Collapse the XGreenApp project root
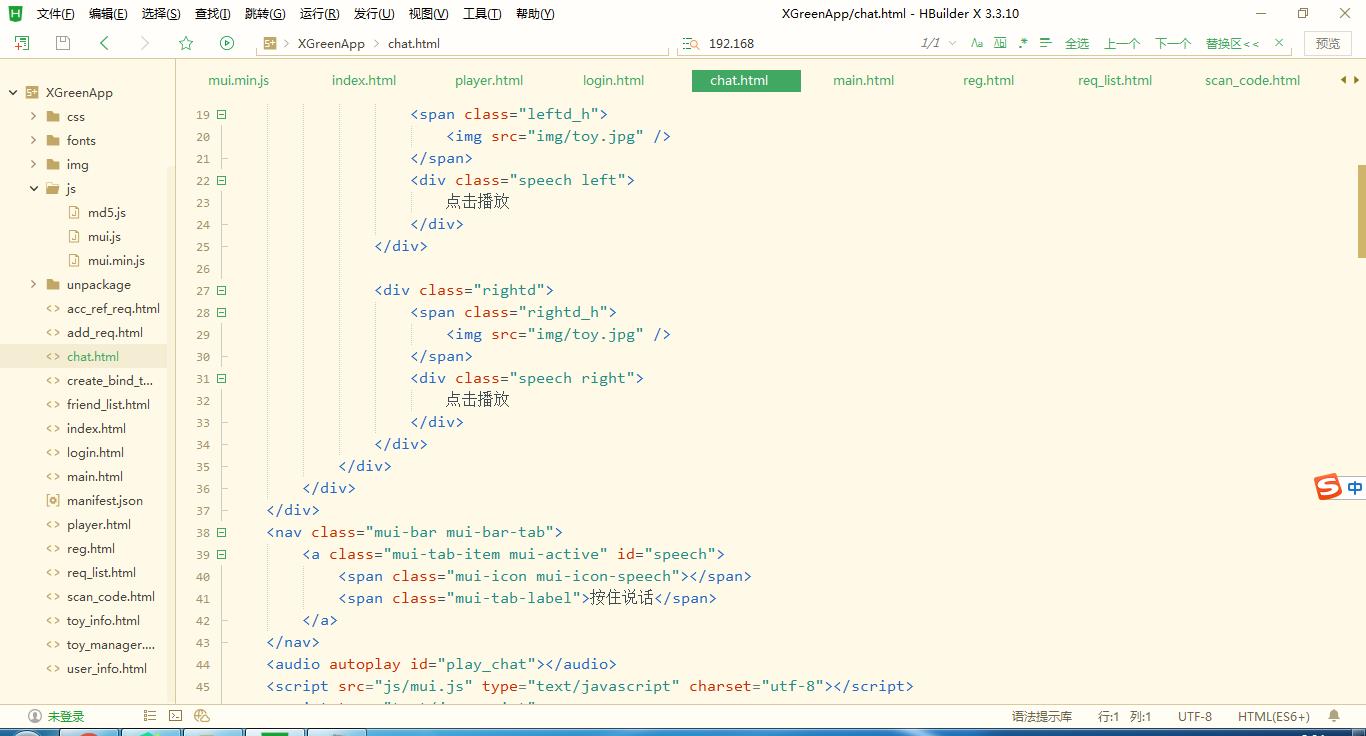This screenshot has height=736, width=1366. [13, 92]
